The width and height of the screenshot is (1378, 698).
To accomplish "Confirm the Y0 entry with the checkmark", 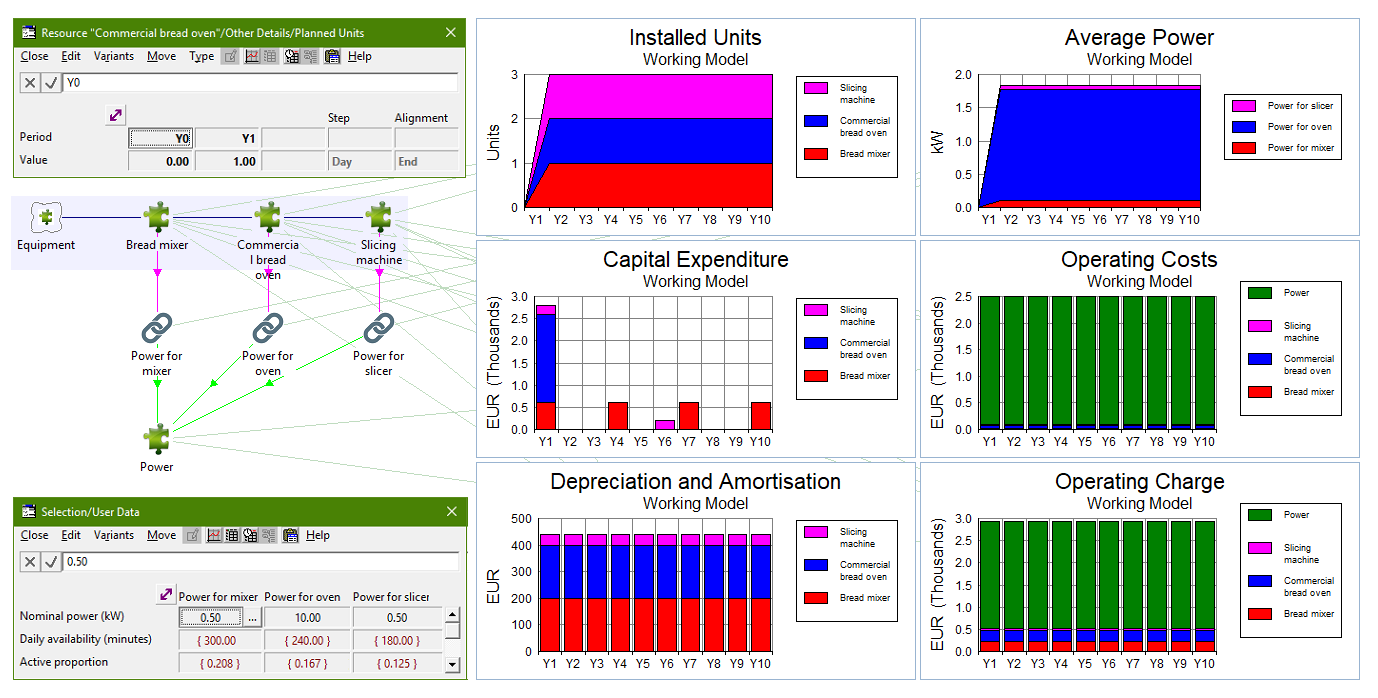I will (x=51, y=83).
